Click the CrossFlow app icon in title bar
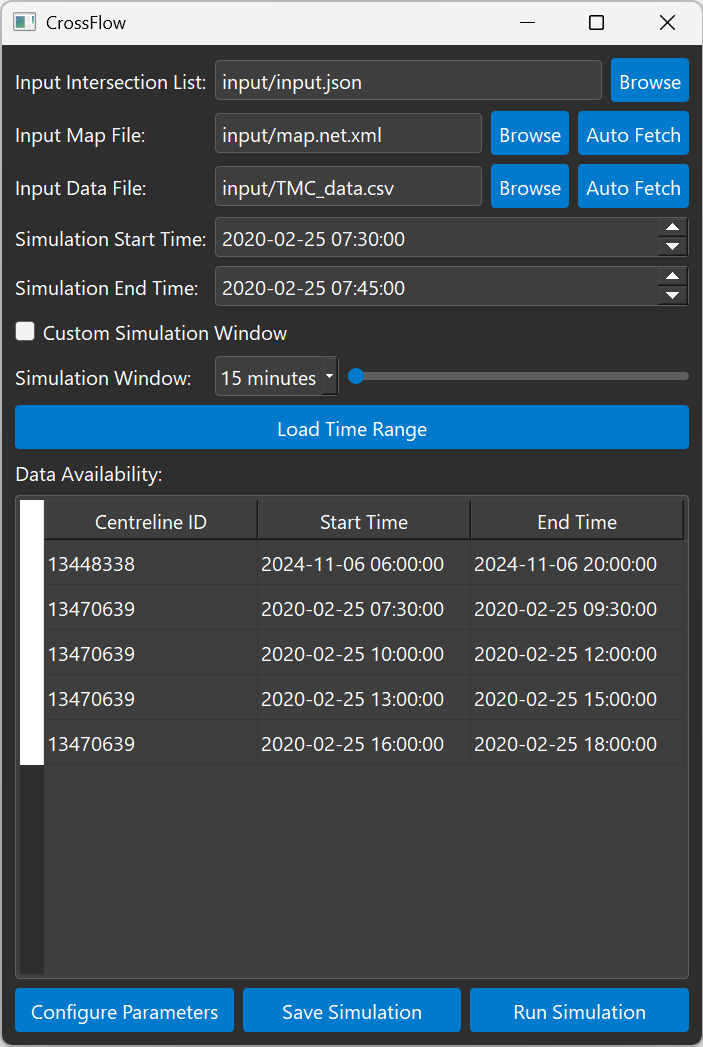The image size is (703, 1047). [25, 22]
